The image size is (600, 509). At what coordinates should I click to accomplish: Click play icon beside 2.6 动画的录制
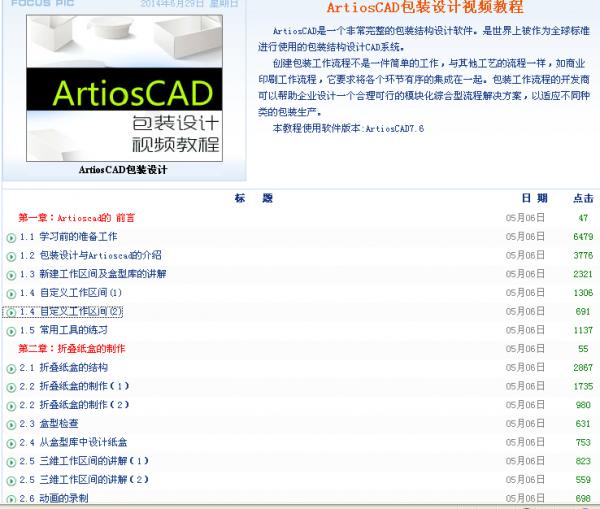pos(11,499)
